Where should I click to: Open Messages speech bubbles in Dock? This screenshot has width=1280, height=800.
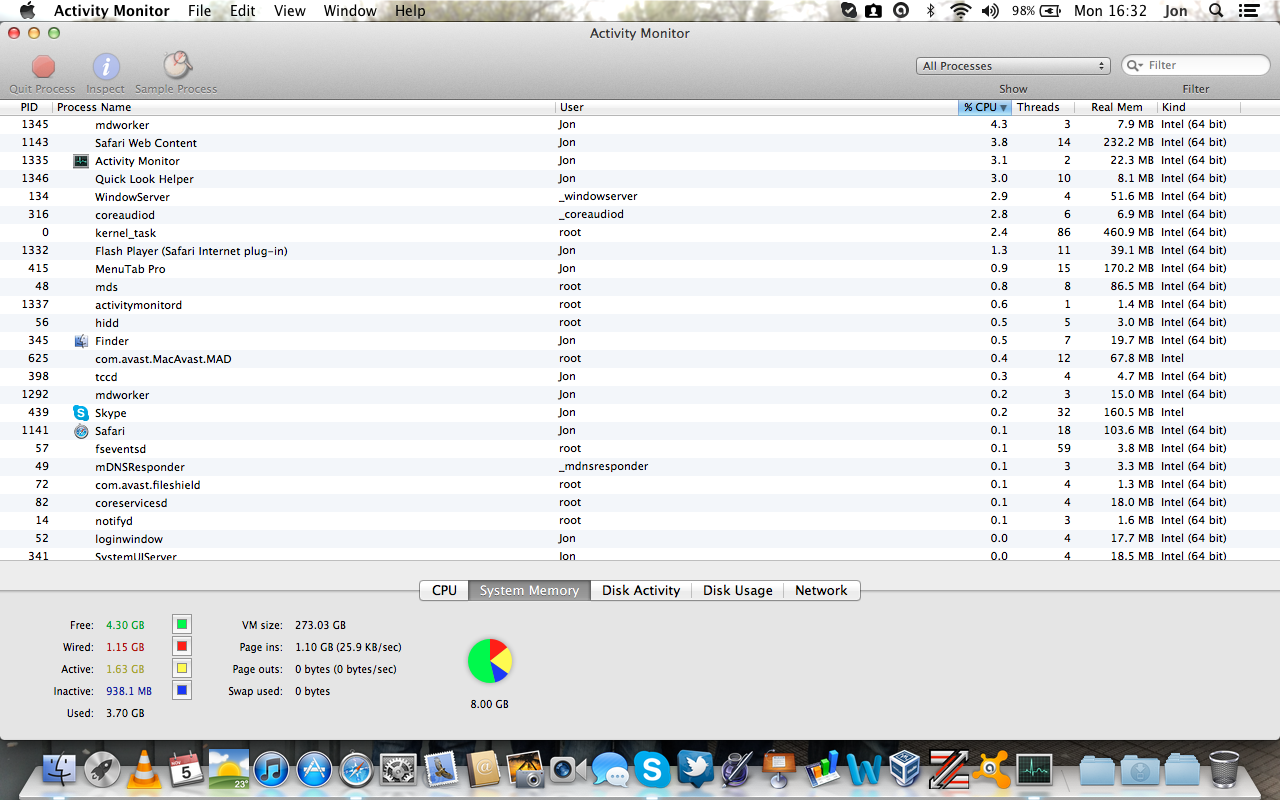pos(610,769)
